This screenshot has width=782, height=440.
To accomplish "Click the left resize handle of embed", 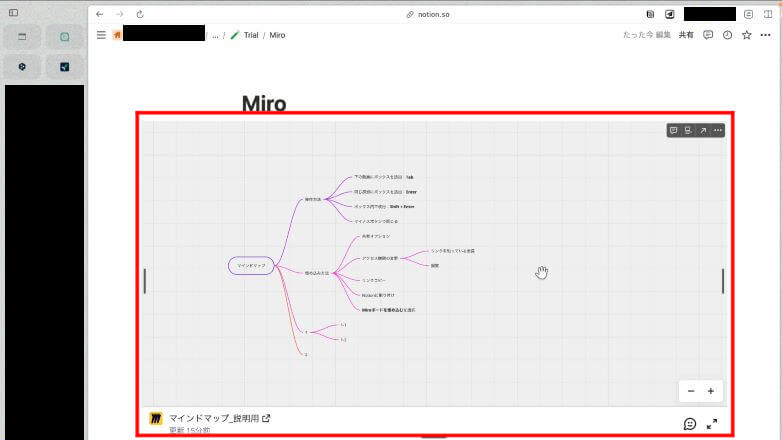I will pos(145,281).
